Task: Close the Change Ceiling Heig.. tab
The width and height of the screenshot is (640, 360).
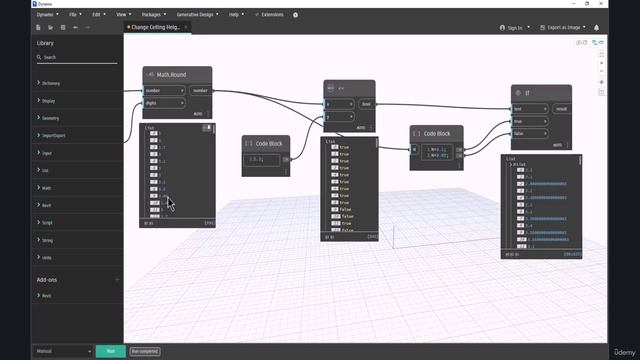Action: coord(186,27)
